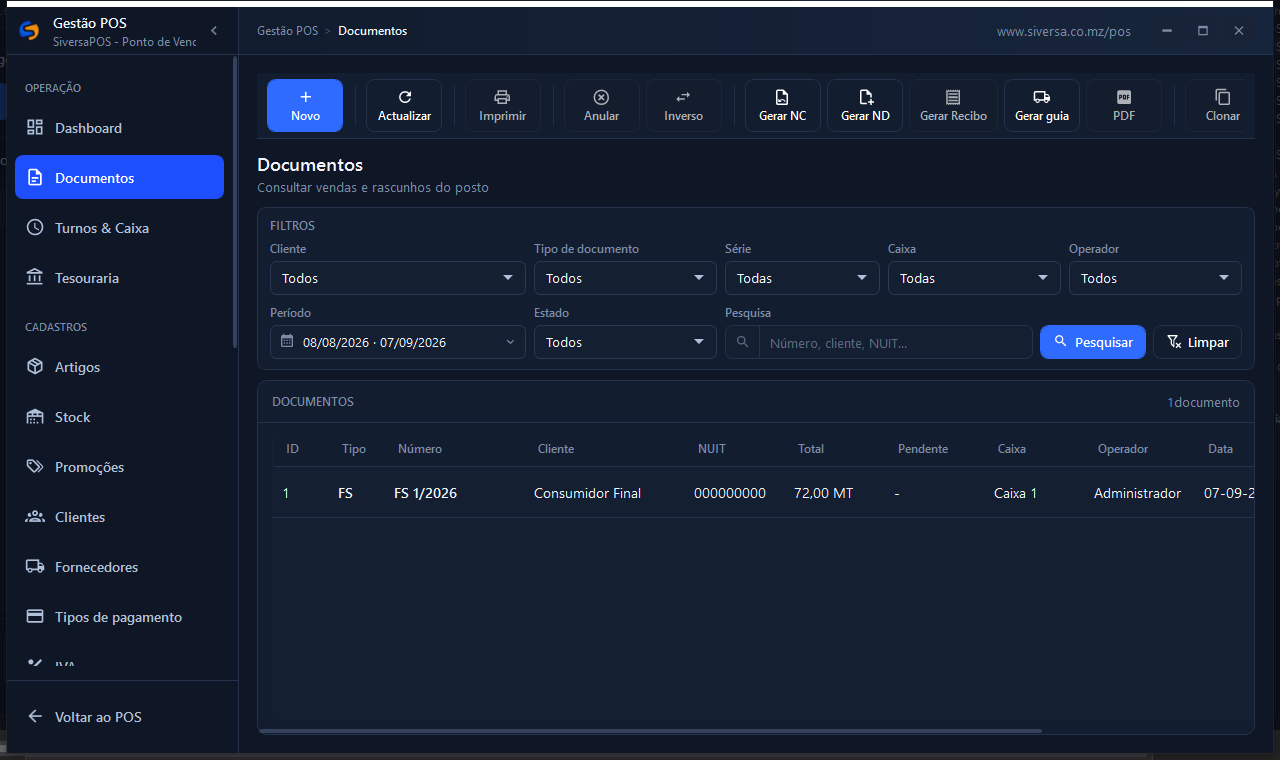Click the Data column header
Image resolution: width=1280 pixels, height=760 pixels.
[x=1220, y=449]
